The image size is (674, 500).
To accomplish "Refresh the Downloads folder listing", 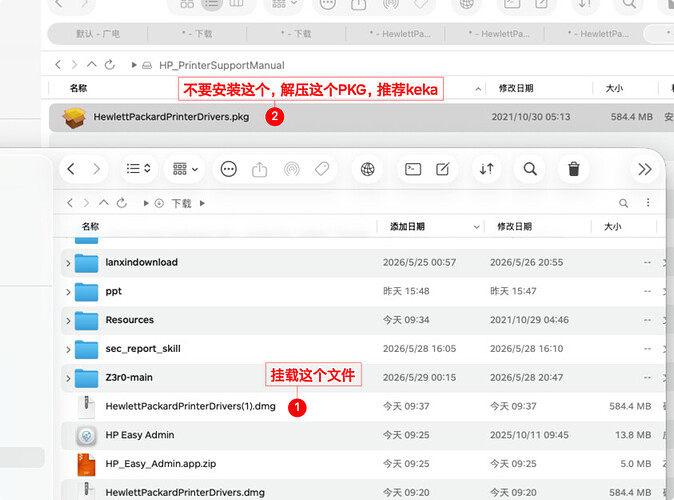I will (x=122, y=203).
